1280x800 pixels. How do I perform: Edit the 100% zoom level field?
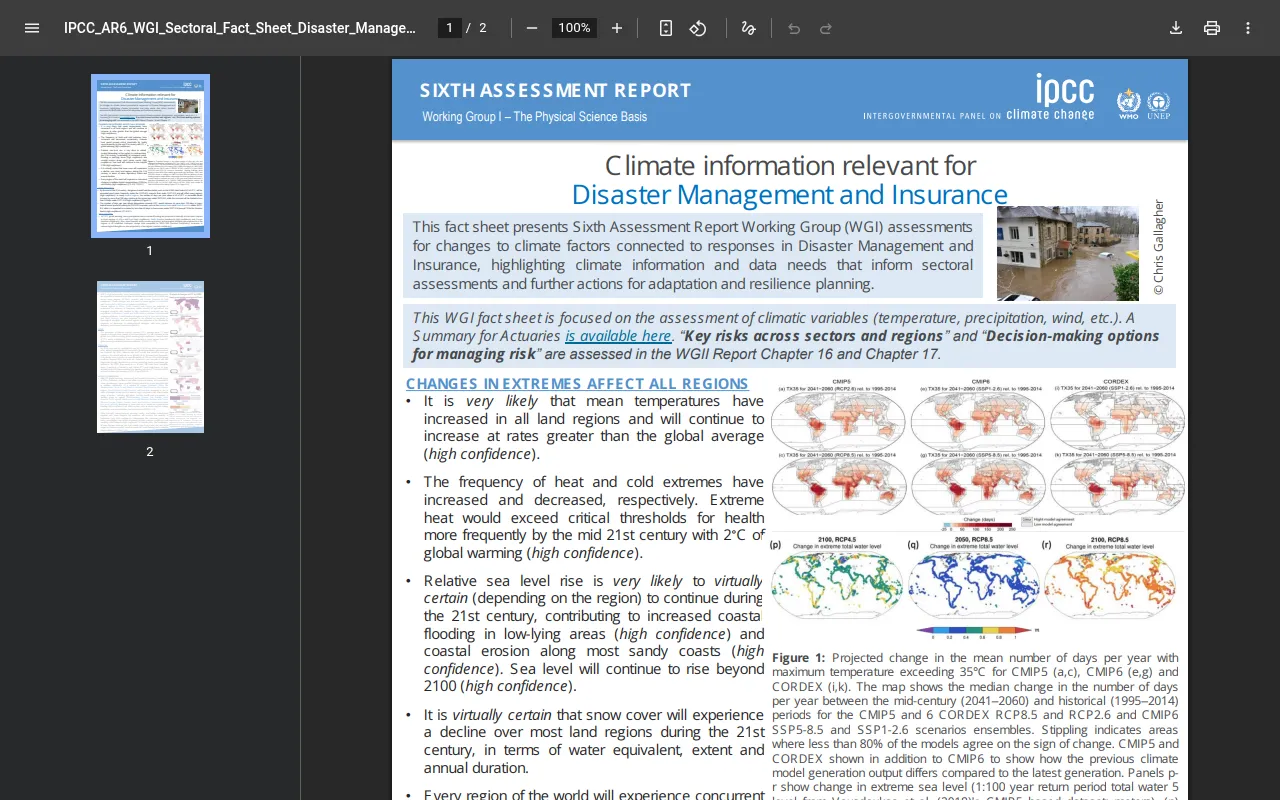(574, 28)
